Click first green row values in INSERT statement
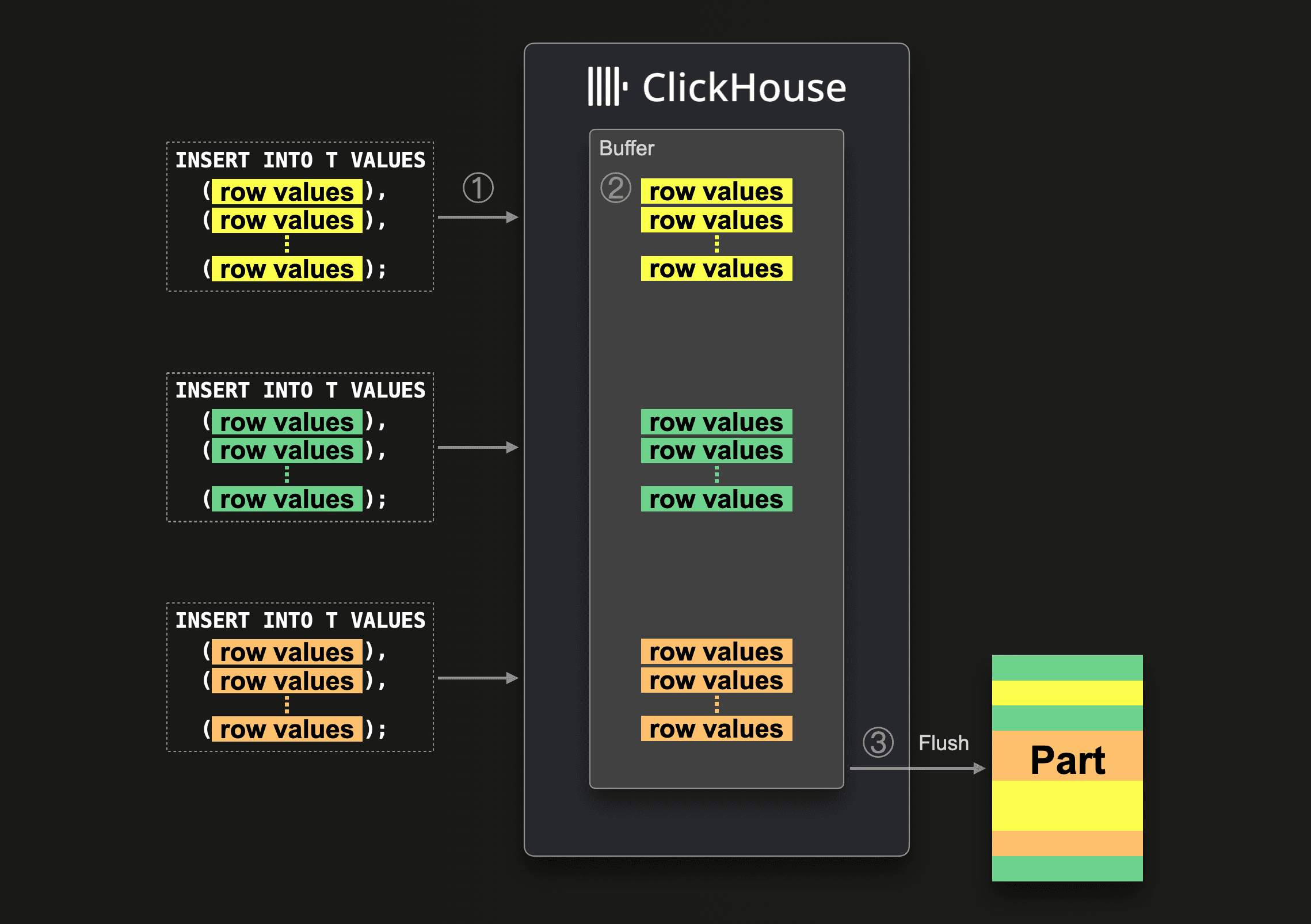Screen dimensions: 1311x924 (x=287, y=422)
